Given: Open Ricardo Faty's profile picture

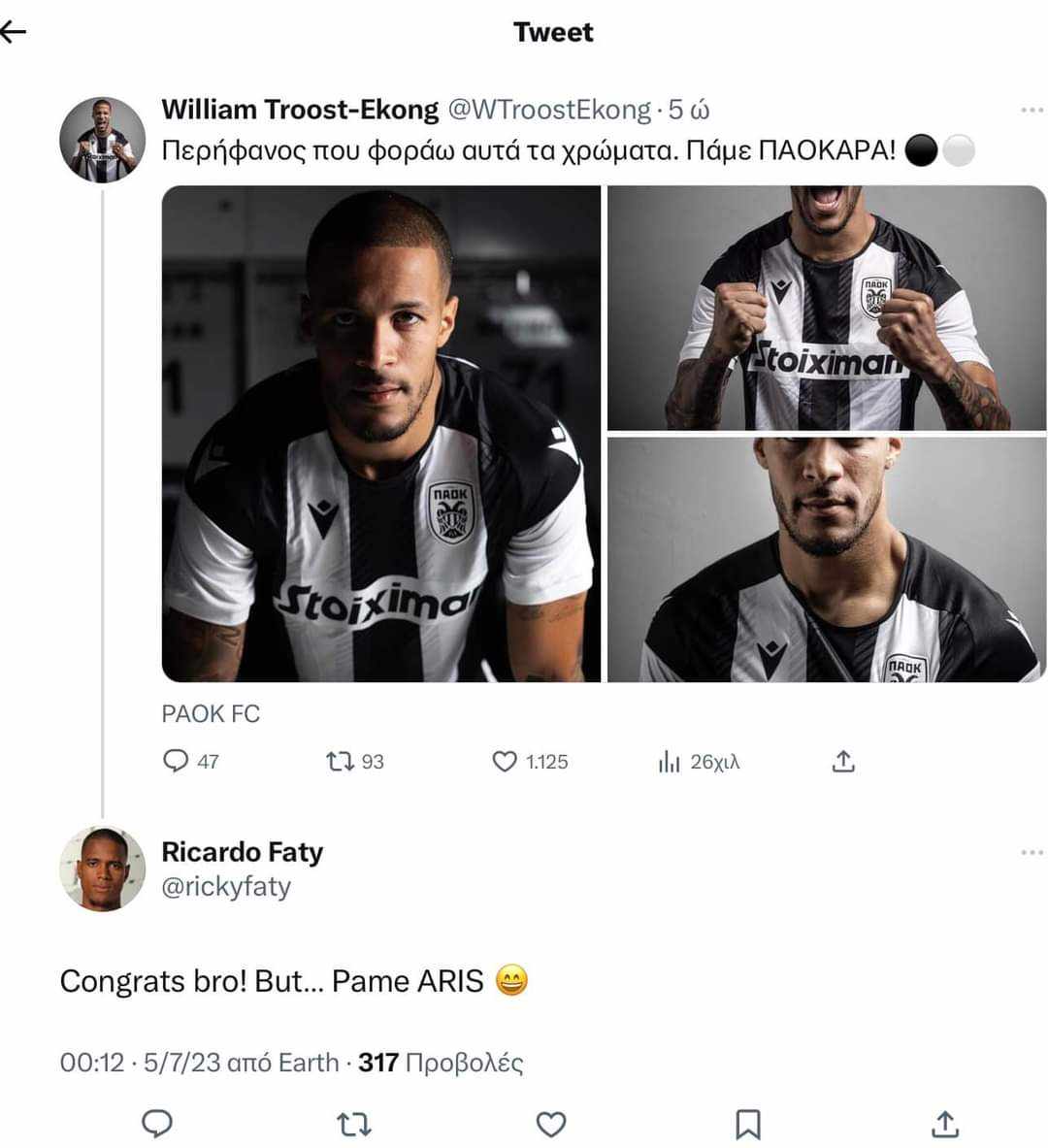Looking at the screenshot, I should click(x=103, y=869).
